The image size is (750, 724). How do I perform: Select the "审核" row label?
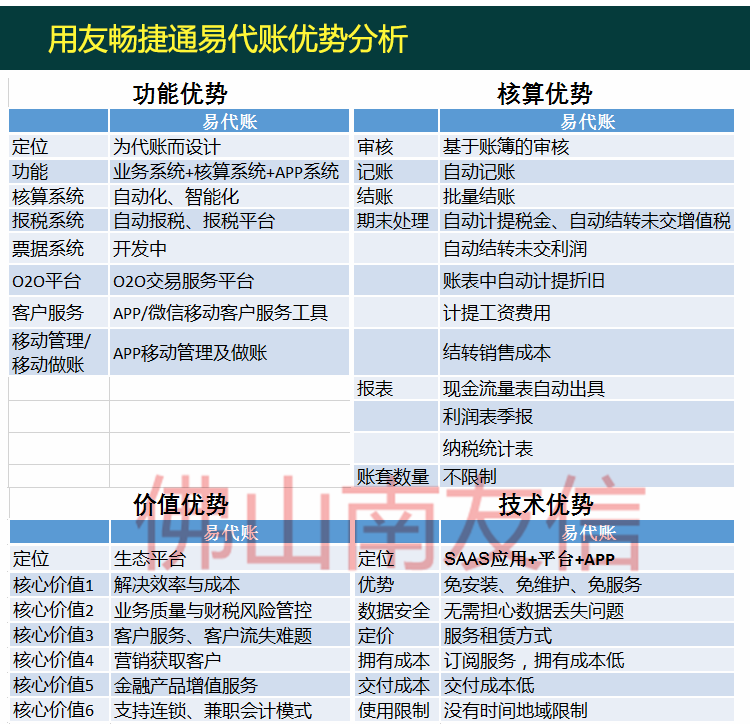click(396, 147)
